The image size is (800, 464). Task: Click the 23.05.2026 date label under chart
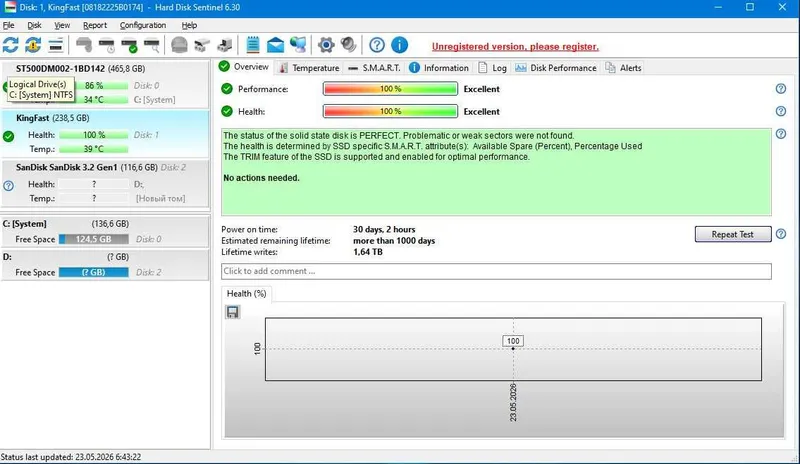[513, 402]
